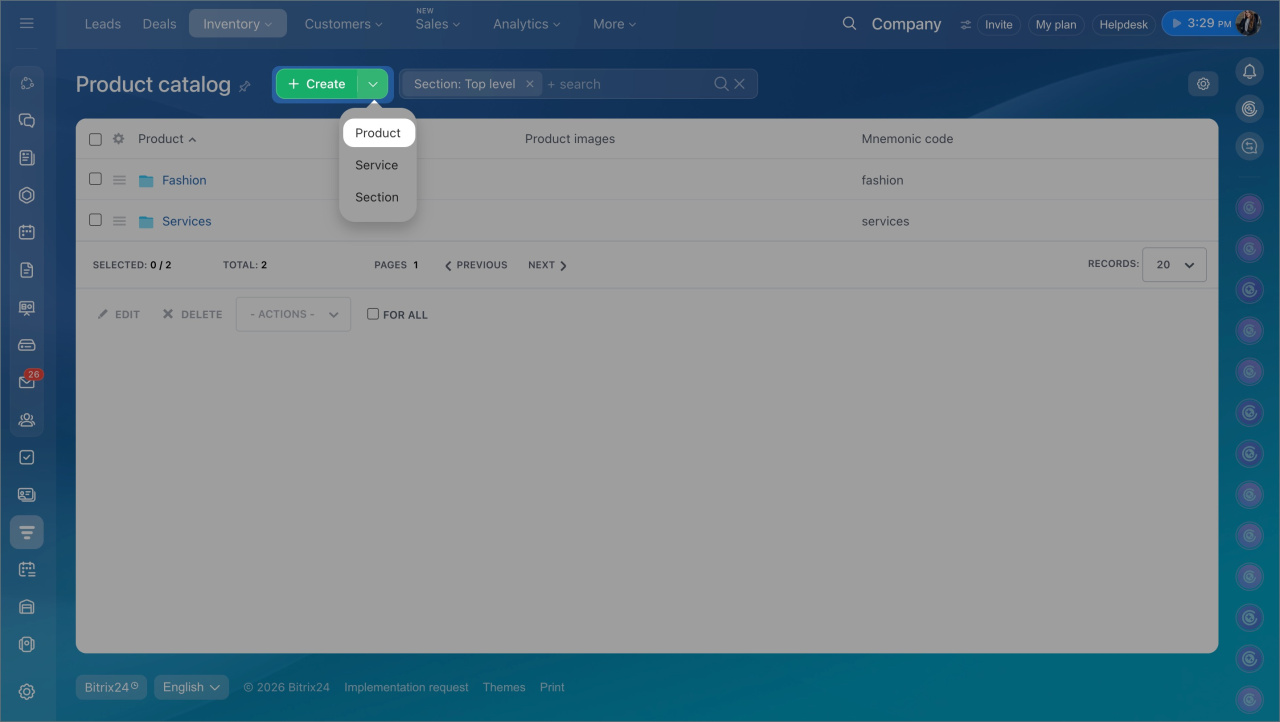Select Product from Create menu
Image resolution: width=1280 pixels, height=722 pixels.
tap(378, 133)
